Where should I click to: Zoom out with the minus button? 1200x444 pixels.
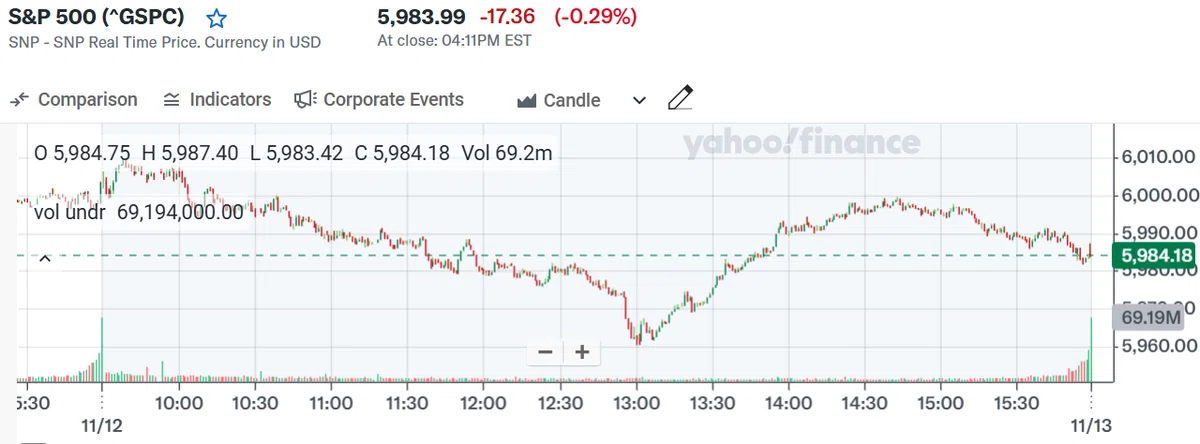click(x=545, y=380)
